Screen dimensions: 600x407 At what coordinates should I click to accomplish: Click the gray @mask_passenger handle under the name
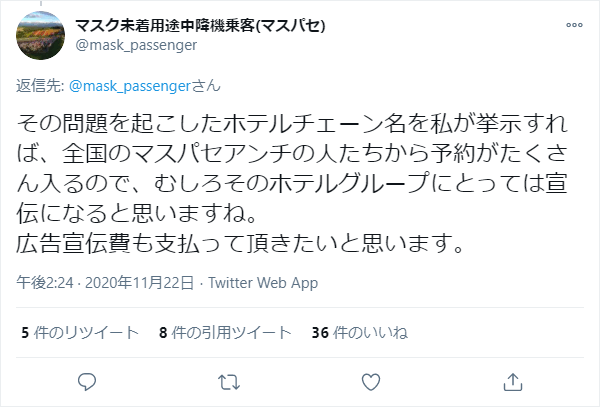click(x=136, y=45)
